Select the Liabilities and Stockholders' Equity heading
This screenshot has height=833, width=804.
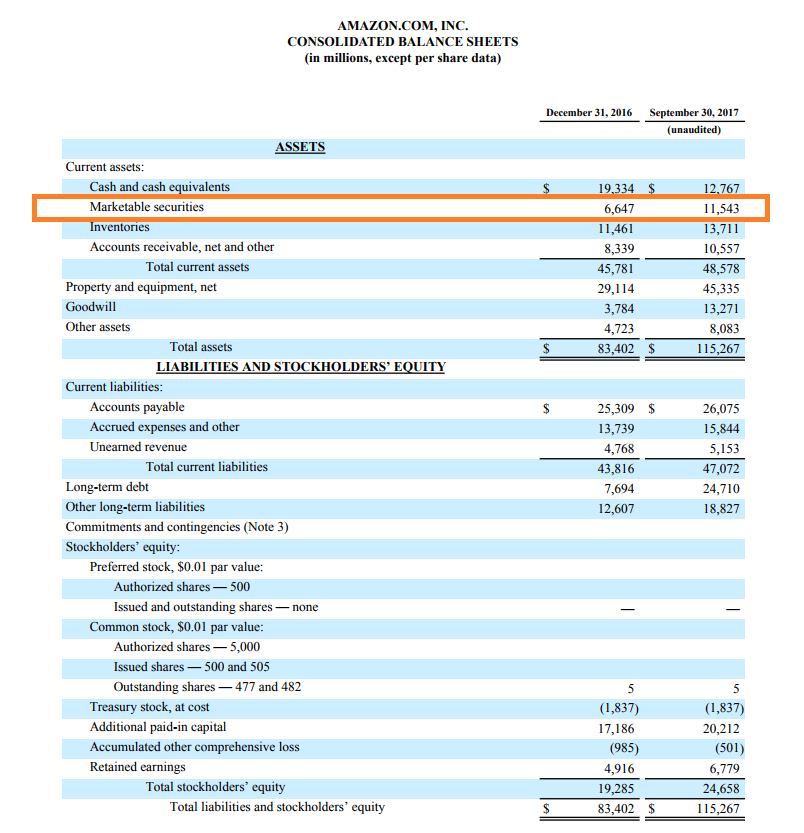tap(300, 367)
